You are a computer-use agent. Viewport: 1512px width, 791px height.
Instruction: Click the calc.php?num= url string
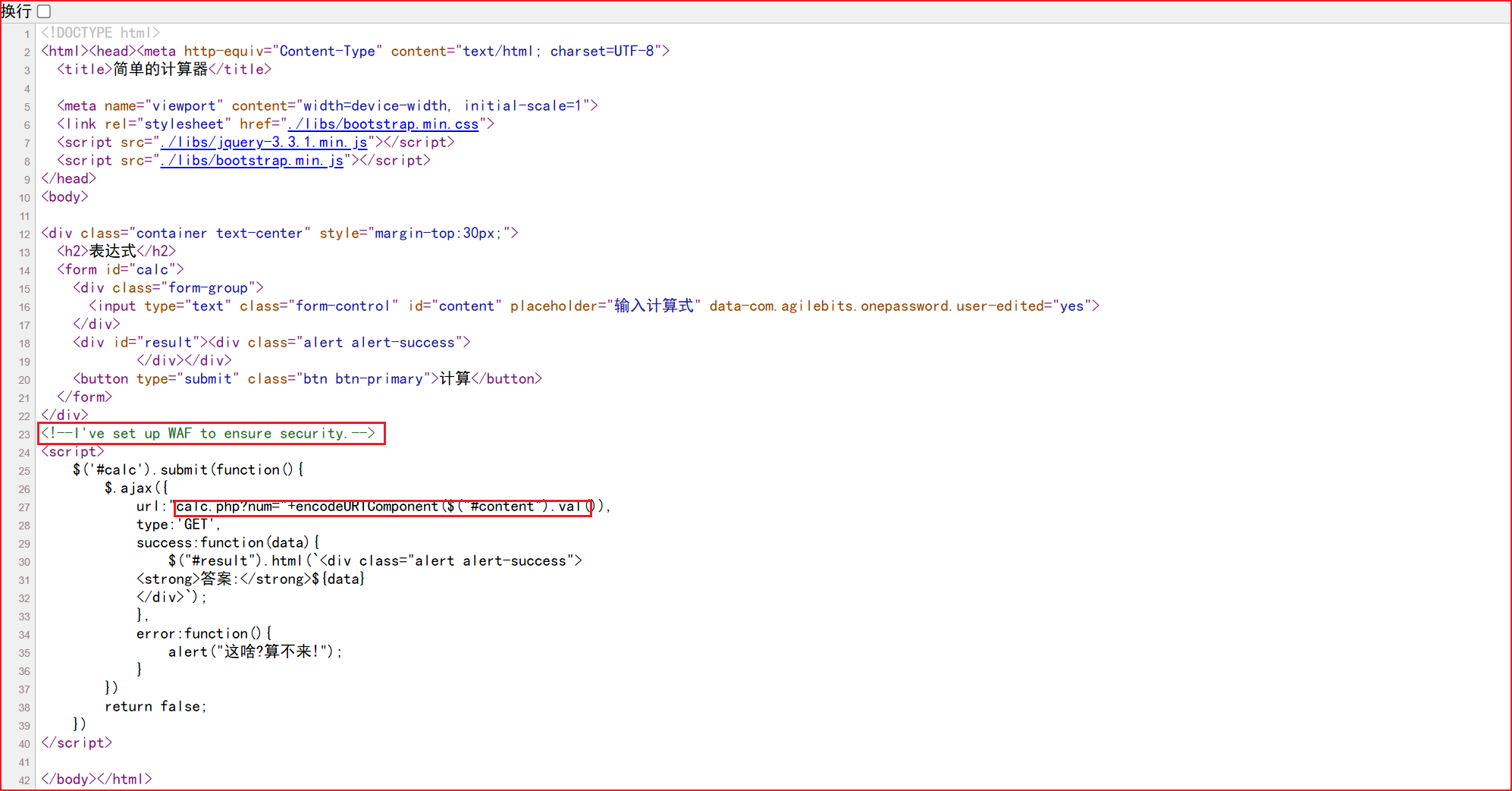pyautogui.click(x=230, y=506)
